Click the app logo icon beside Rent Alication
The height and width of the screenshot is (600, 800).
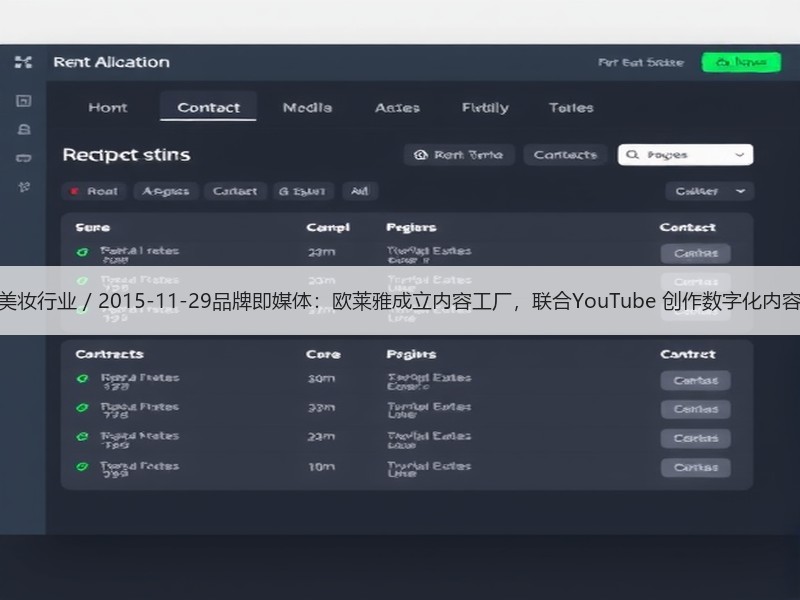click(23, 62)
